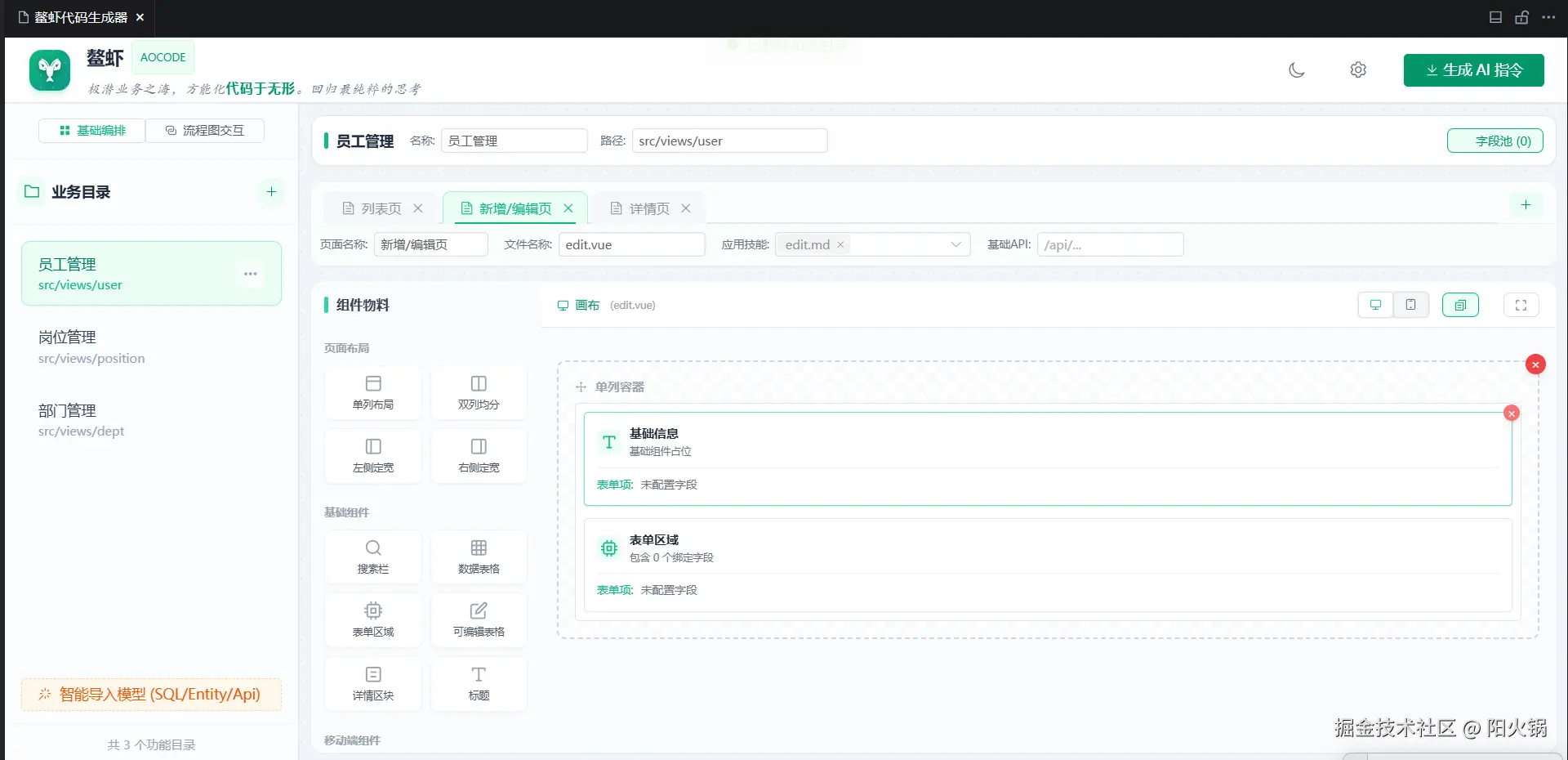Screen dimensions: 1568x760
Task: Switch canvas to mobile preview mode
Action: pos(1410,305)
